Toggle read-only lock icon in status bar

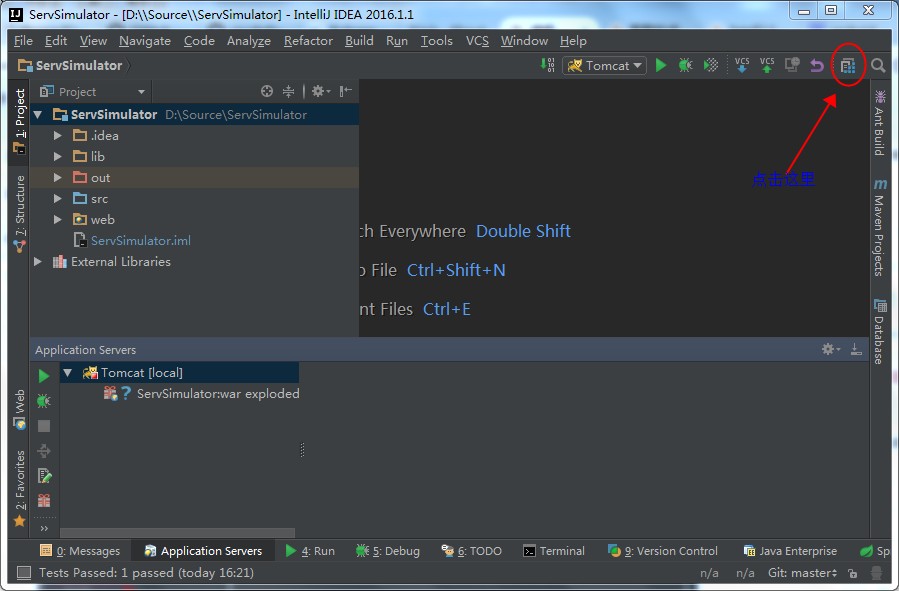coord(853,573)
